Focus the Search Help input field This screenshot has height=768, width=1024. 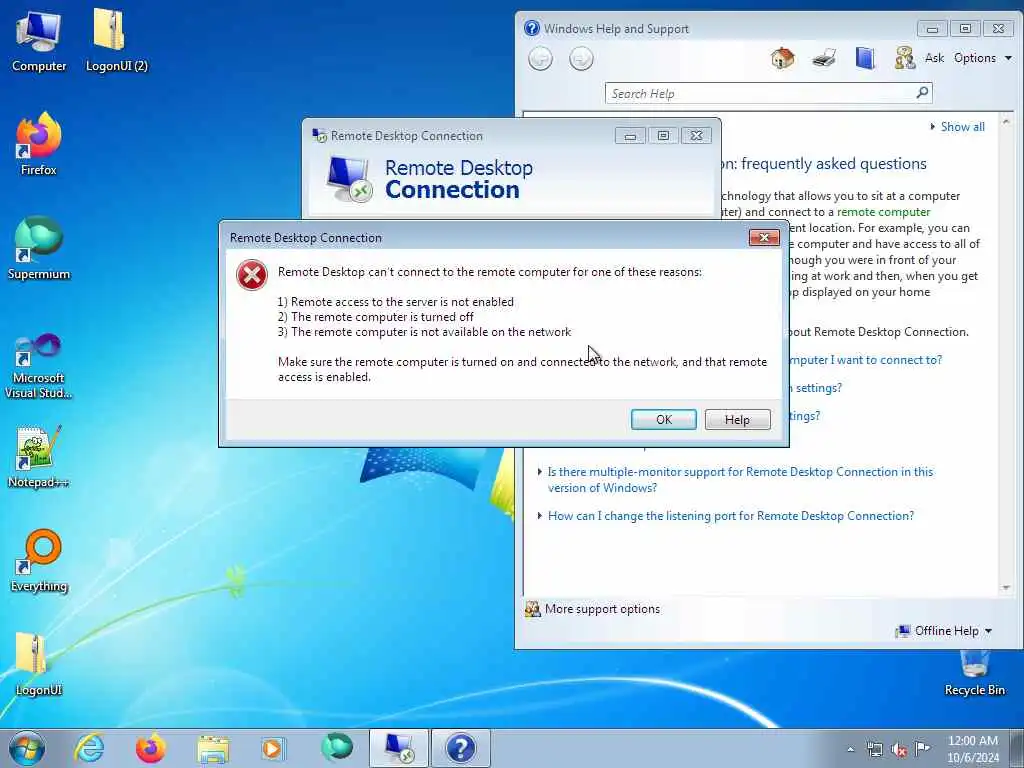[x=761, y=93]
